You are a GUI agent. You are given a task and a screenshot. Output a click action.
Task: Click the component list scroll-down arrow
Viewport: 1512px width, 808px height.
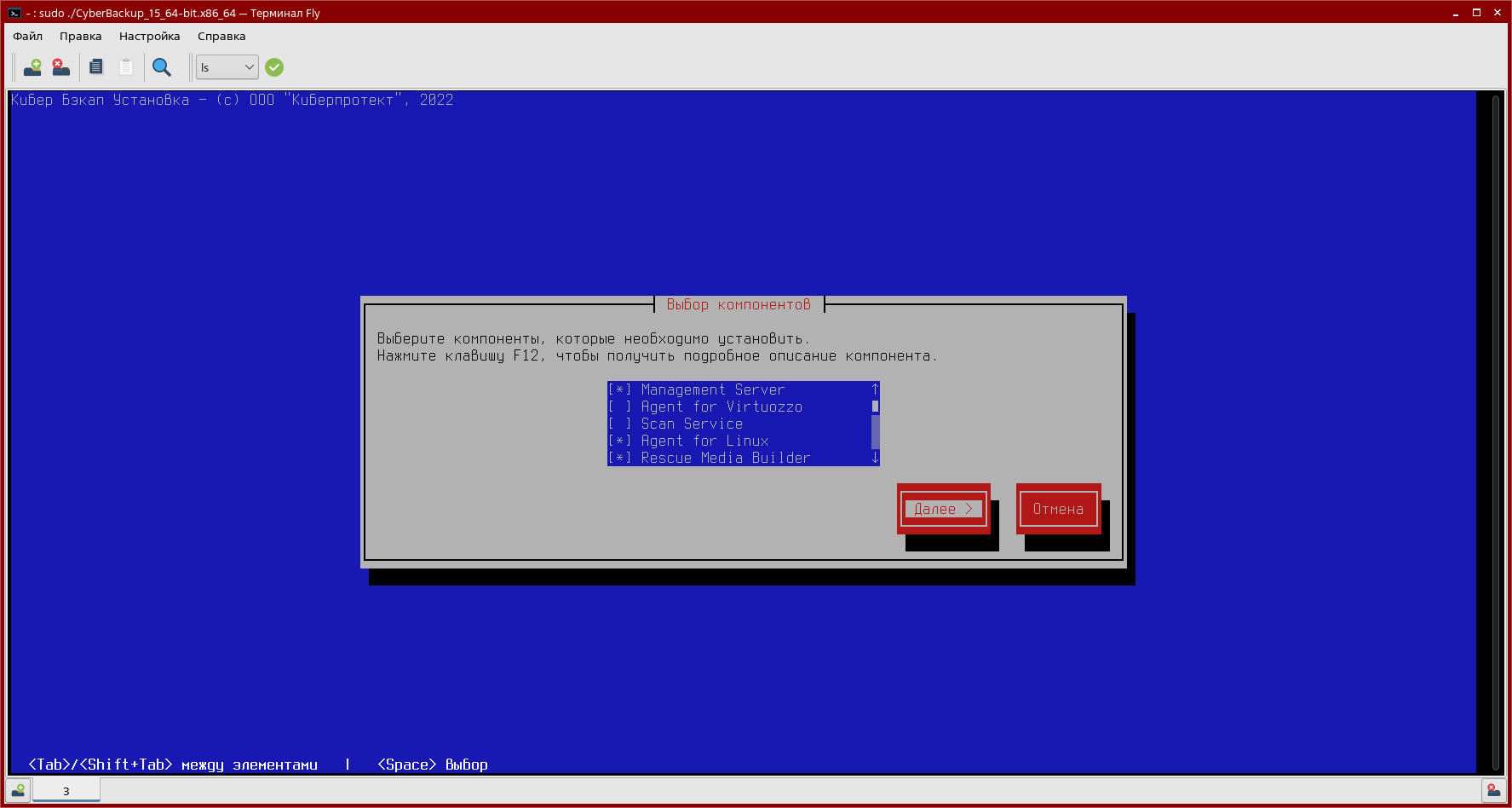(x=875, y=458)
